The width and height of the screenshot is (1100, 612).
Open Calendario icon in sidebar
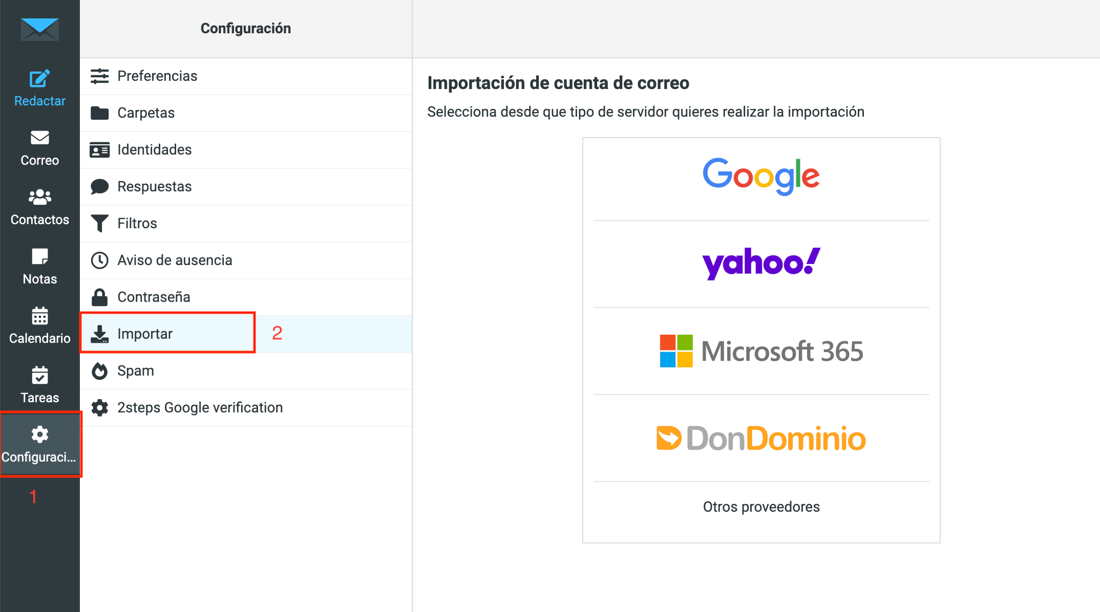(40, 316)
